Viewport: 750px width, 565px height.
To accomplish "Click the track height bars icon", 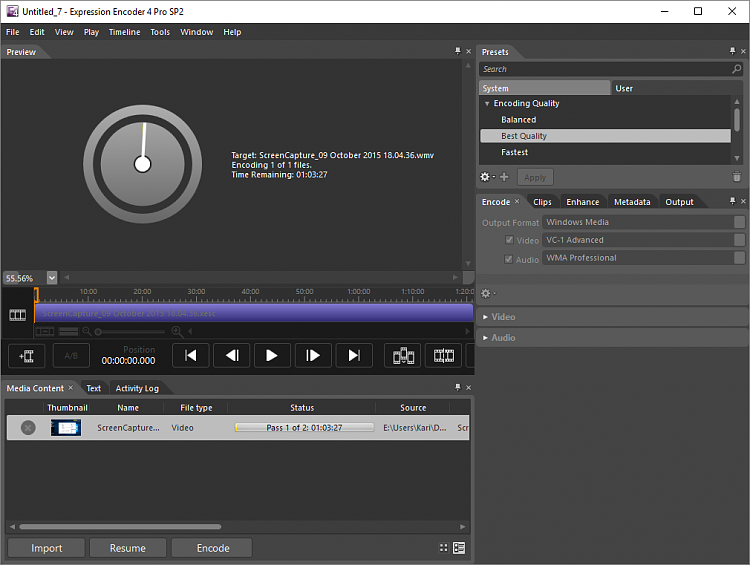I will pyautogui.click(x=68, y=331).
